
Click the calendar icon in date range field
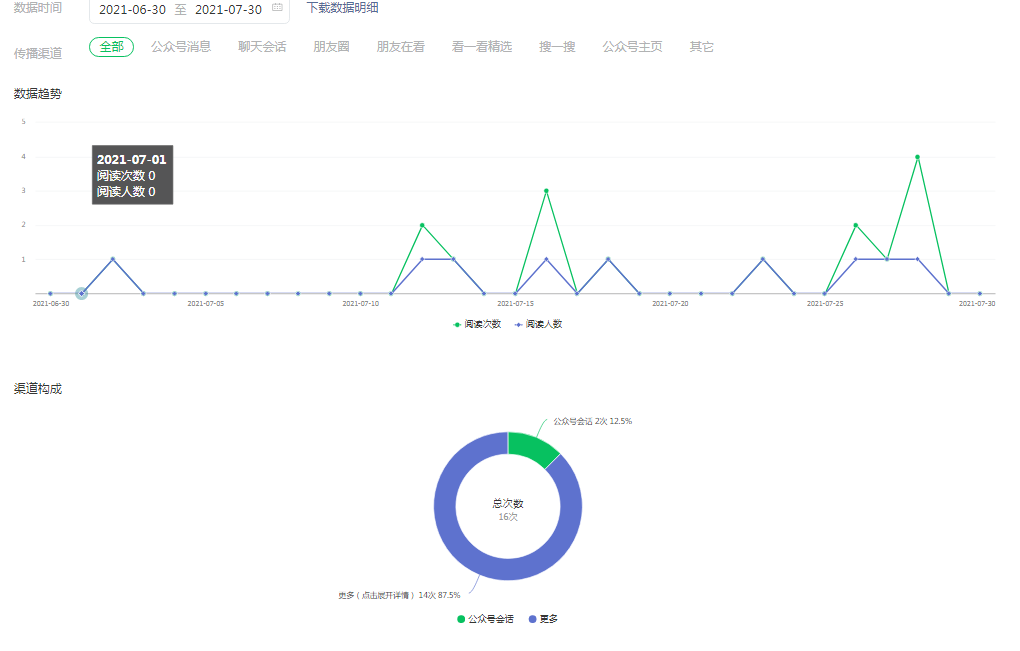coord(277,9)
